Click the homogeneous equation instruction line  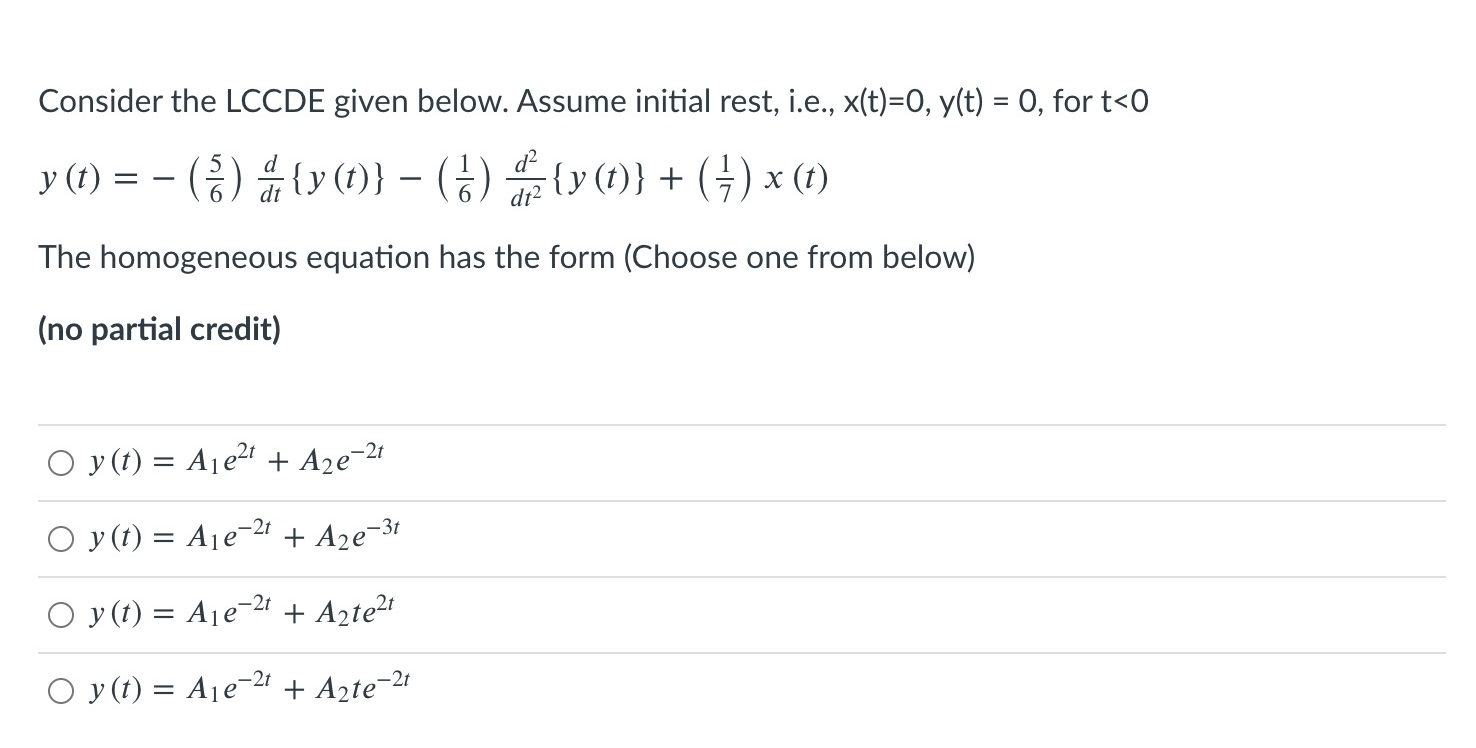(507, 257)
